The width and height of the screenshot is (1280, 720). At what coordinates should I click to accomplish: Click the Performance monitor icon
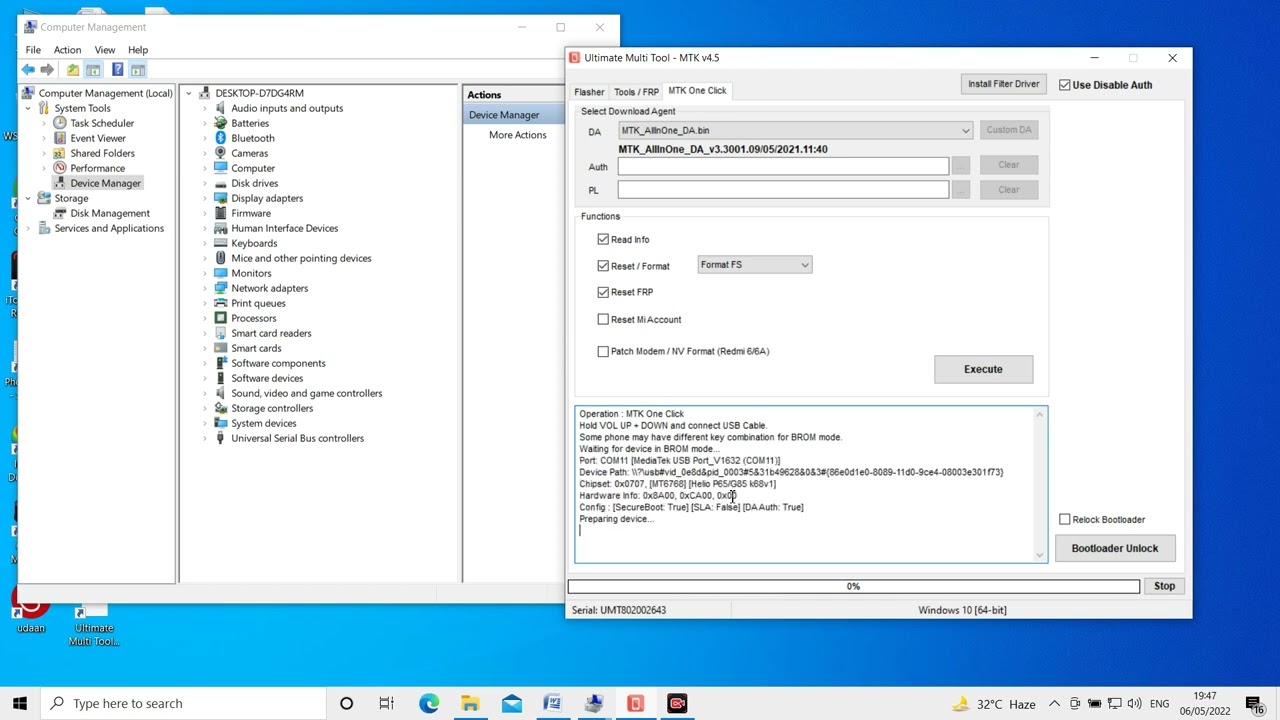click(x=60, y=168)
